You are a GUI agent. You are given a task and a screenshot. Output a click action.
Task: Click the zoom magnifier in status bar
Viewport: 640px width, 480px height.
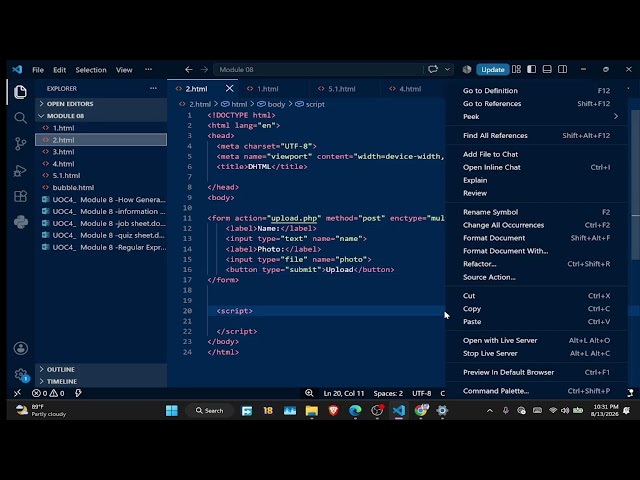[x=309, y=393]
